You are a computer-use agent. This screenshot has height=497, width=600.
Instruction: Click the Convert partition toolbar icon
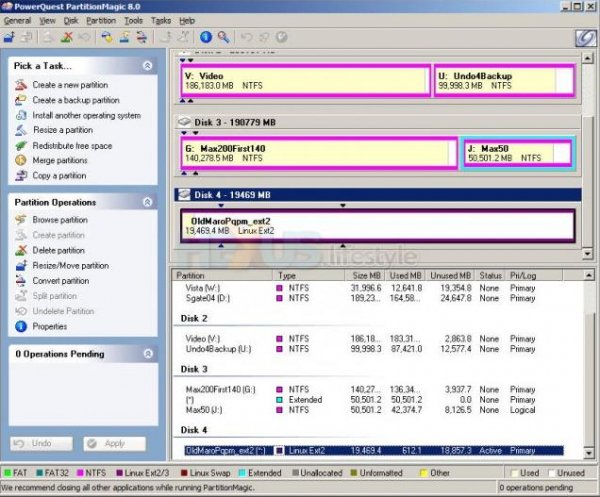(142, 37)
